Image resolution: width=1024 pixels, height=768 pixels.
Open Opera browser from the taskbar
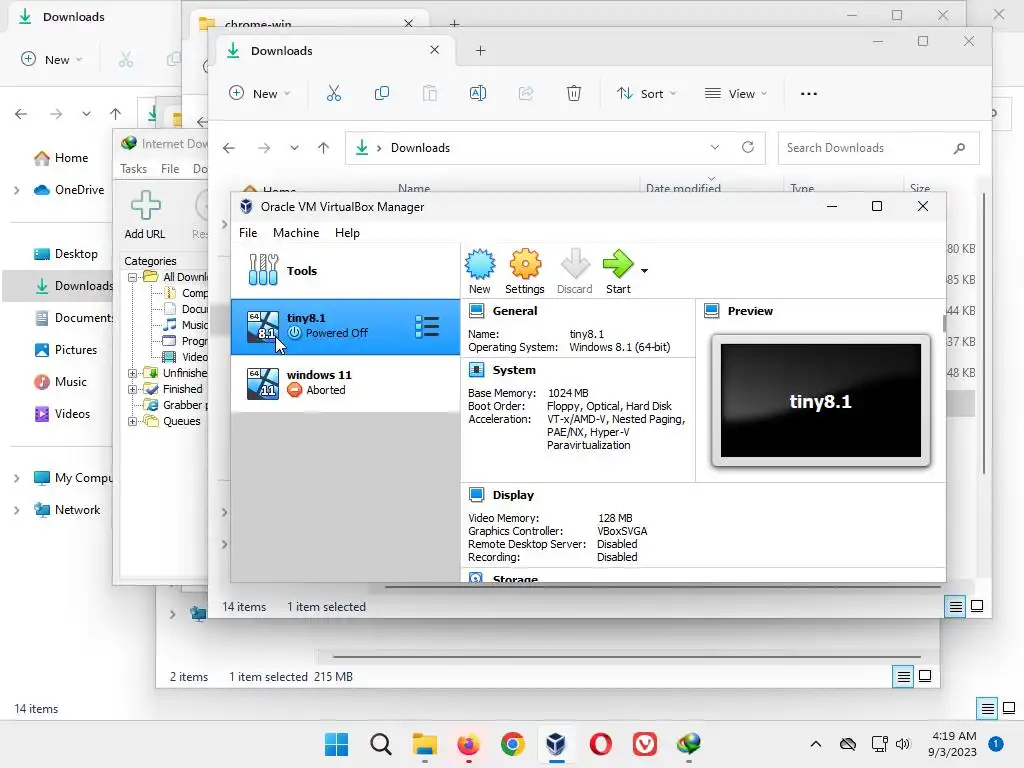(x=600, y=744)
